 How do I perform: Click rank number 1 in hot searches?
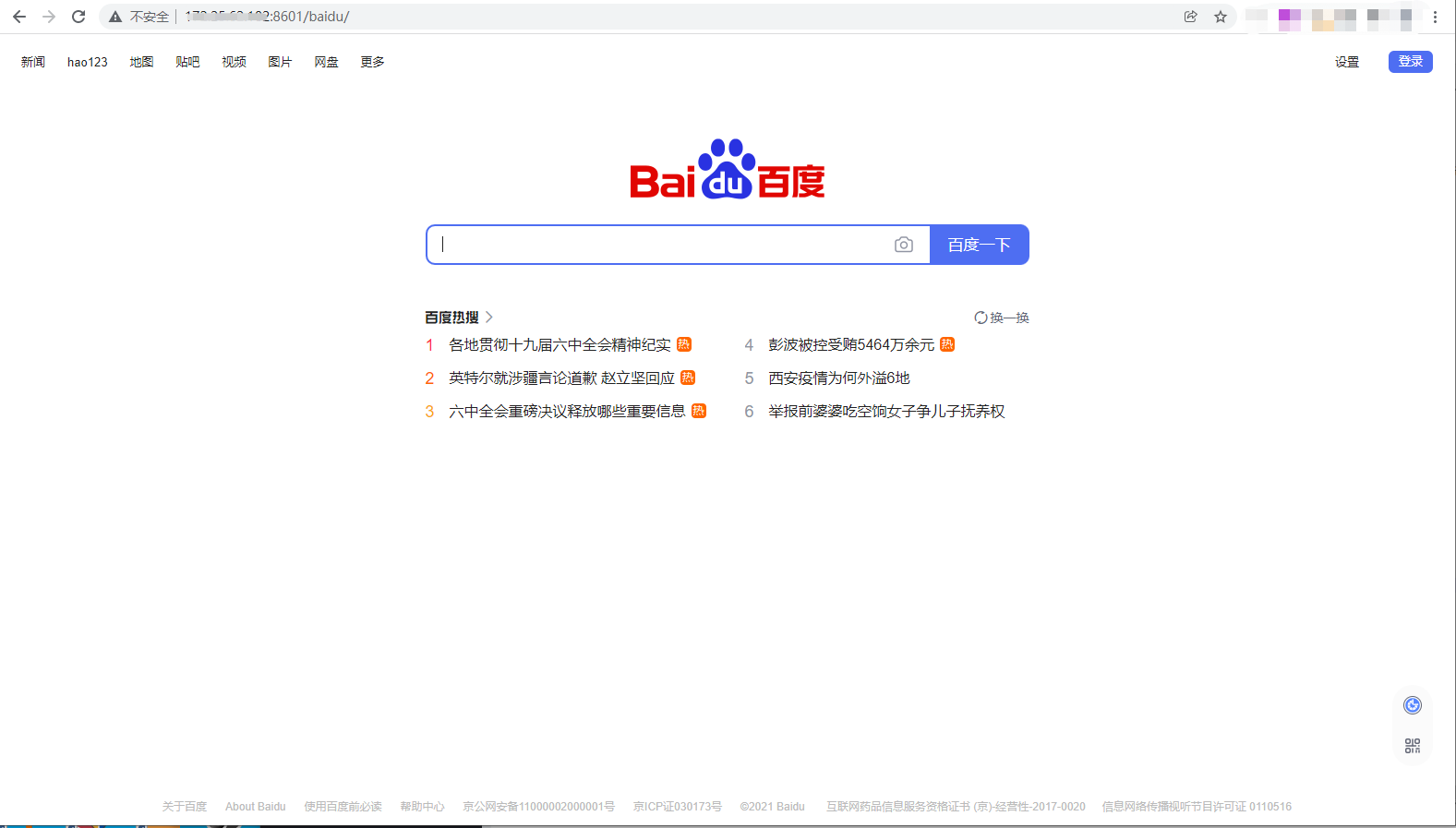429,344
